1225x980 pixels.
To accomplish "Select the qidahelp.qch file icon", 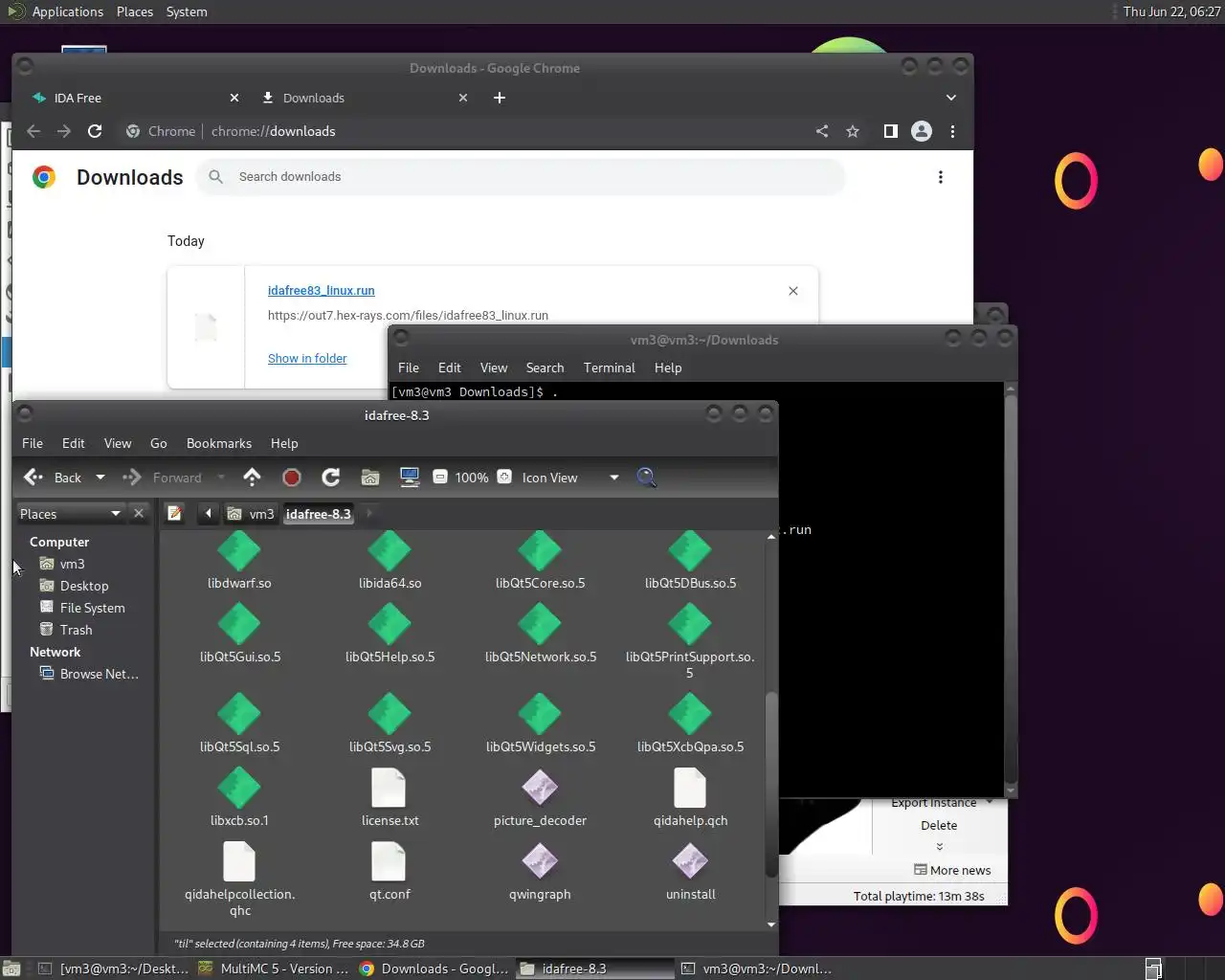I will (x=690, y=788).
